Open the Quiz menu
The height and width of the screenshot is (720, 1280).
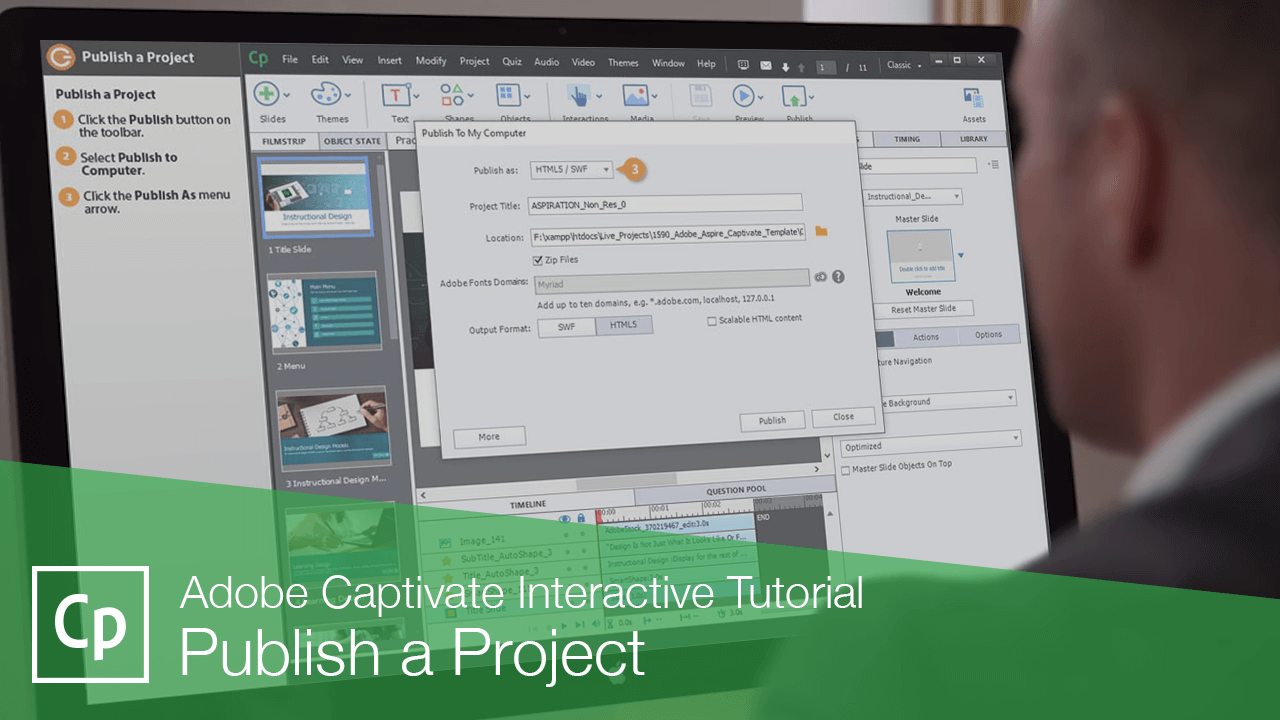click(x=511, y=61)
